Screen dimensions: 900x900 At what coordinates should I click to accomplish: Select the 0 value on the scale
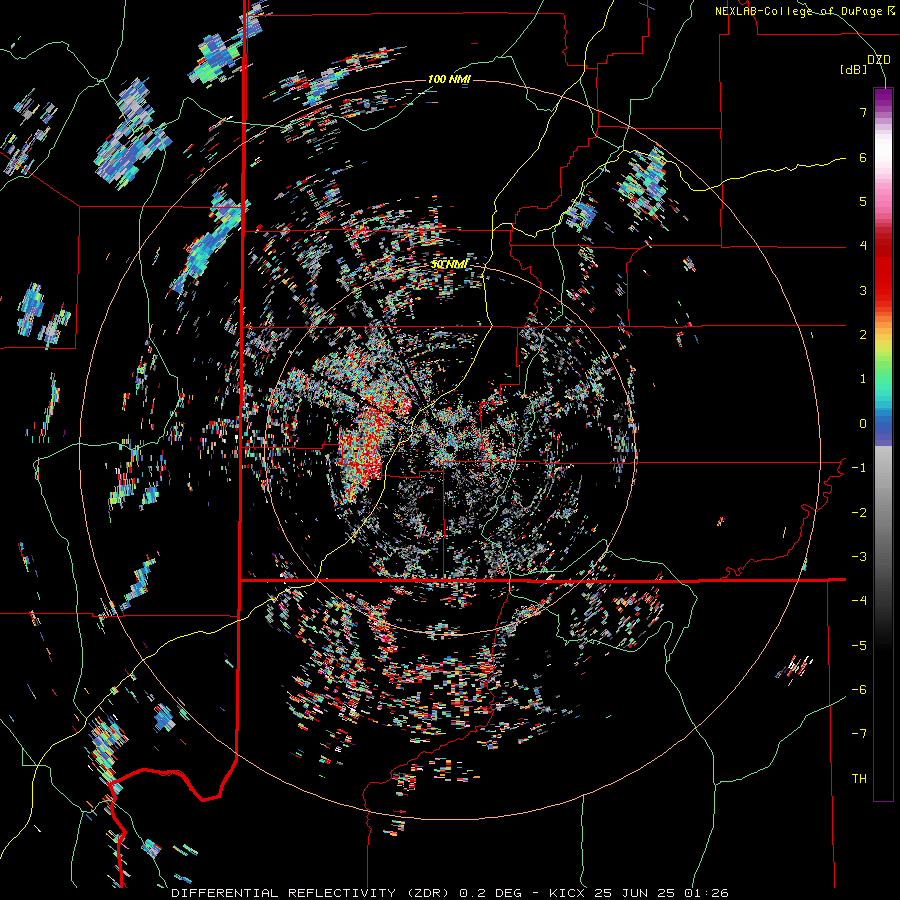click(x=863, y=424)
